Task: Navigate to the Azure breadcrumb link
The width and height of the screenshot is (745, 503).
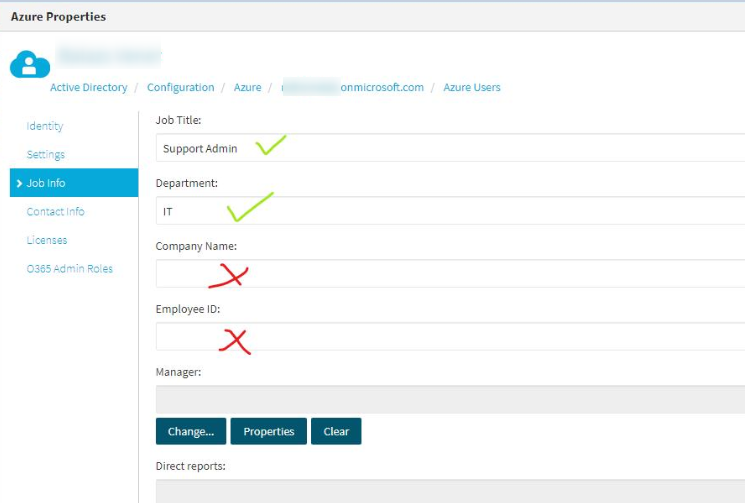Action: tap(247, 88)
